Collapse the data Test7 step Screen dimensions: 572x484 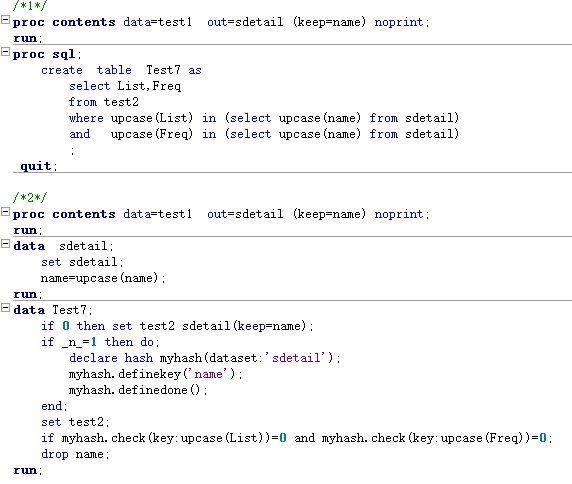(5, 308)
